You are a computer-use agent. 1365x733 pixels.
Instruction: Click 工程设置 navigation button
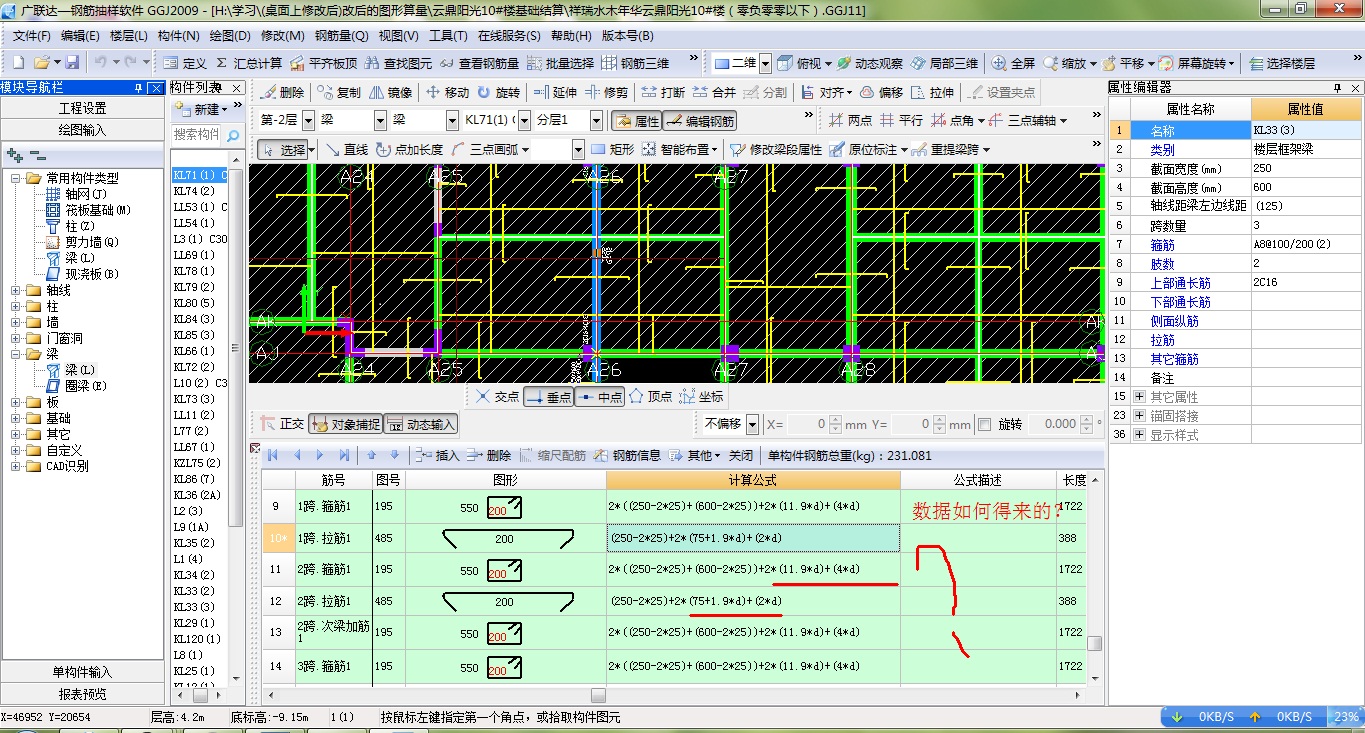point(82,108)
